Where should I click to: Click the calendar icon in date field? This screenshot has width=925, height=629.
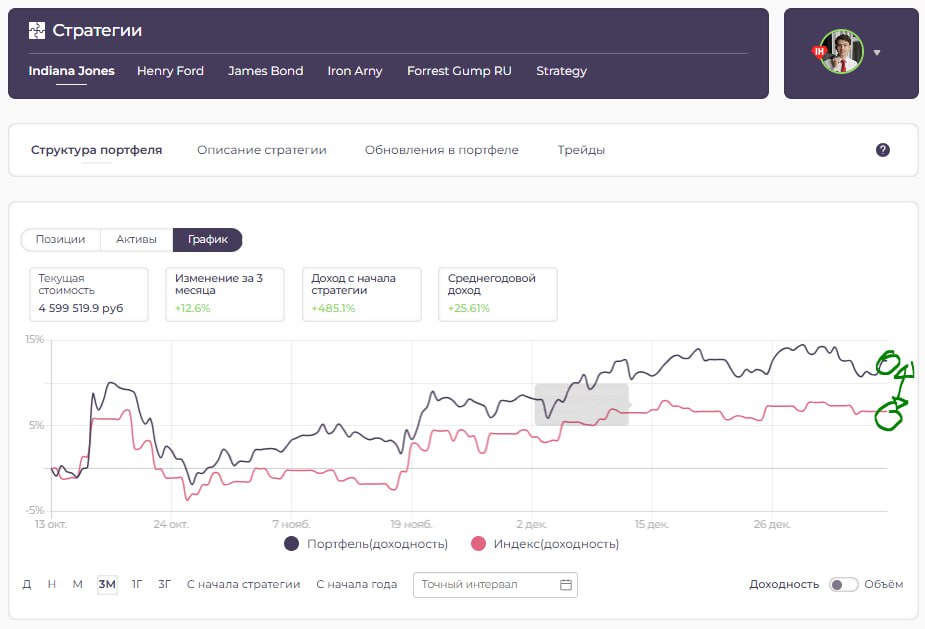click(565, 585)
